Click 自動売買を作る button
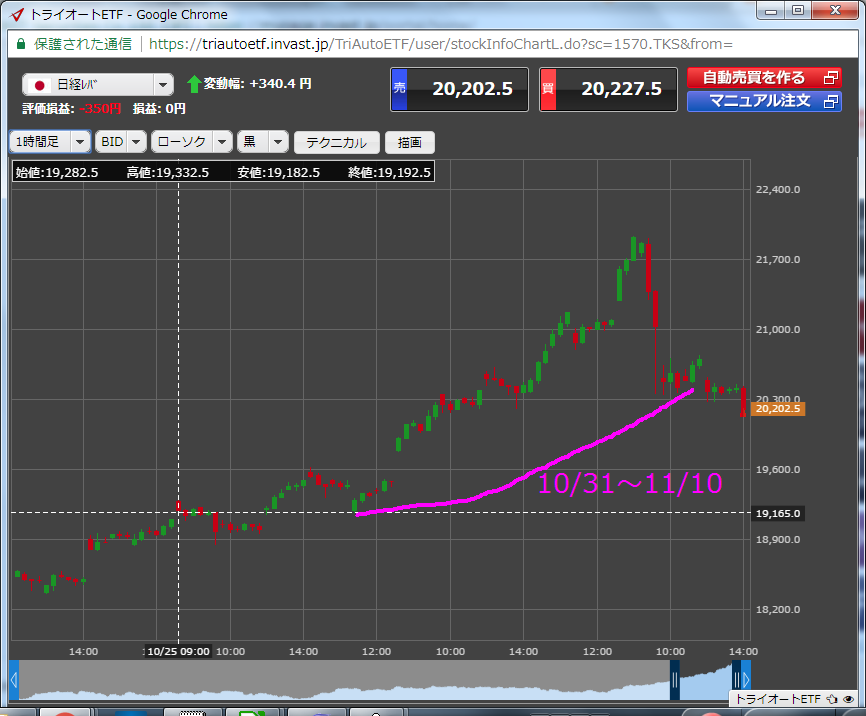Image resolution: width=866 pixels, height=716 pixels. [764, 78]
